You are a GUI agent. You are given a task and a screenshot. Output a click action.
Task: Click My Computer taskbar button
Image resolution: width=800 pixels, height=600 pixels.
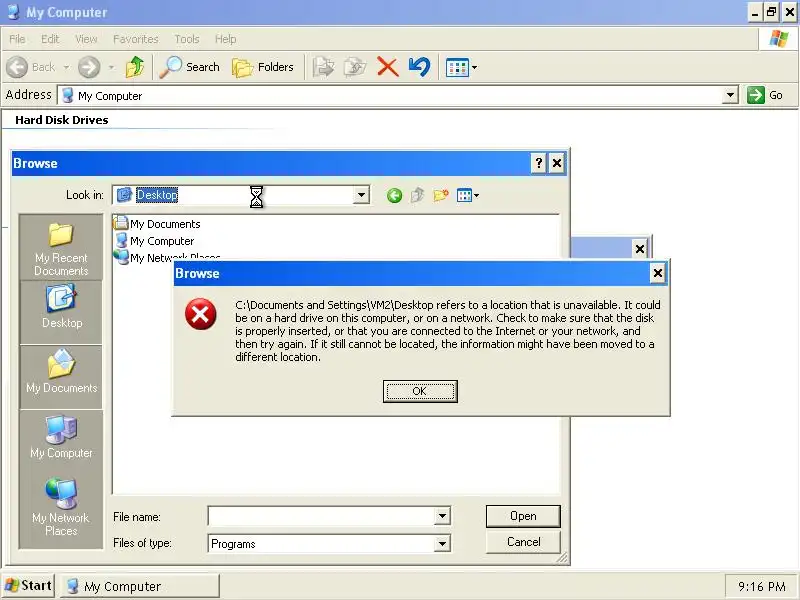140,586
